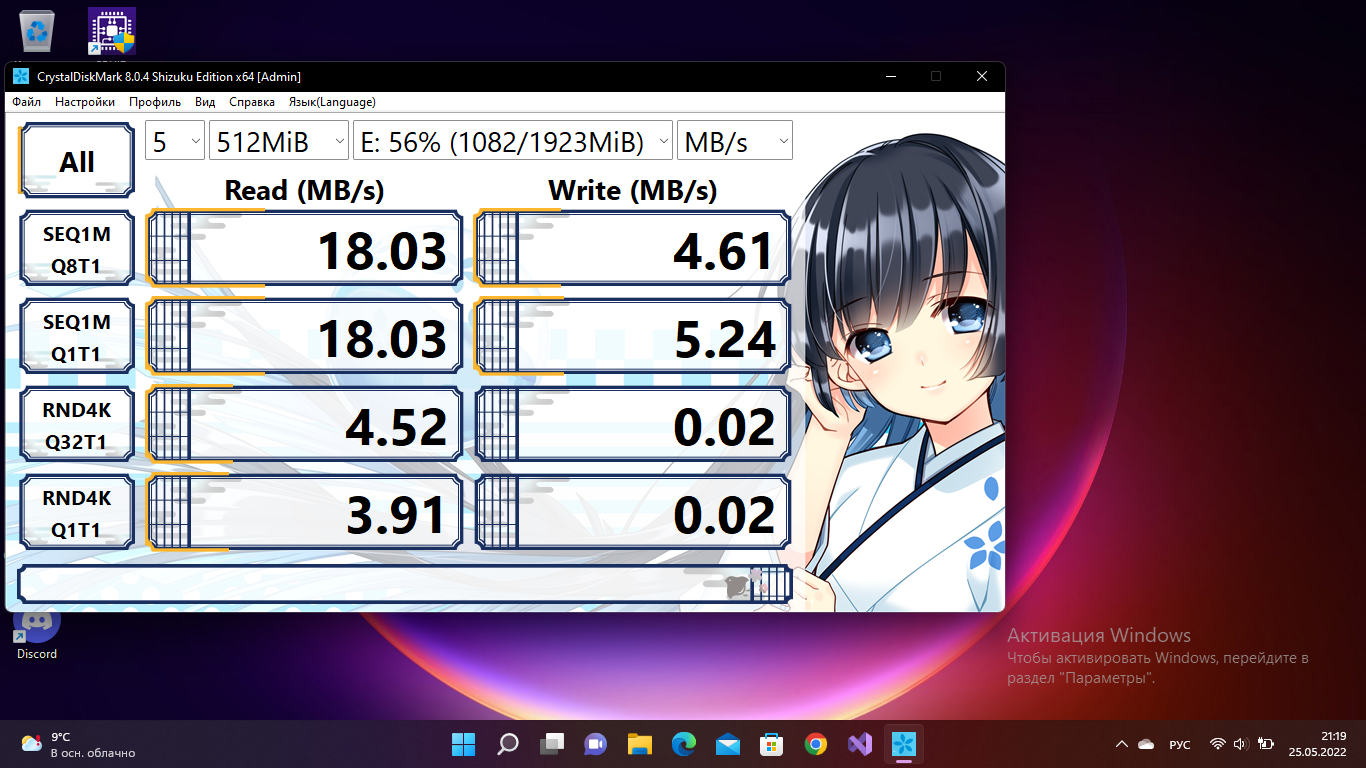The width and height of the screenshot is (1366, 768).
Task: Open the 512MiB test size dropdown
Action: tap(278, 142)
